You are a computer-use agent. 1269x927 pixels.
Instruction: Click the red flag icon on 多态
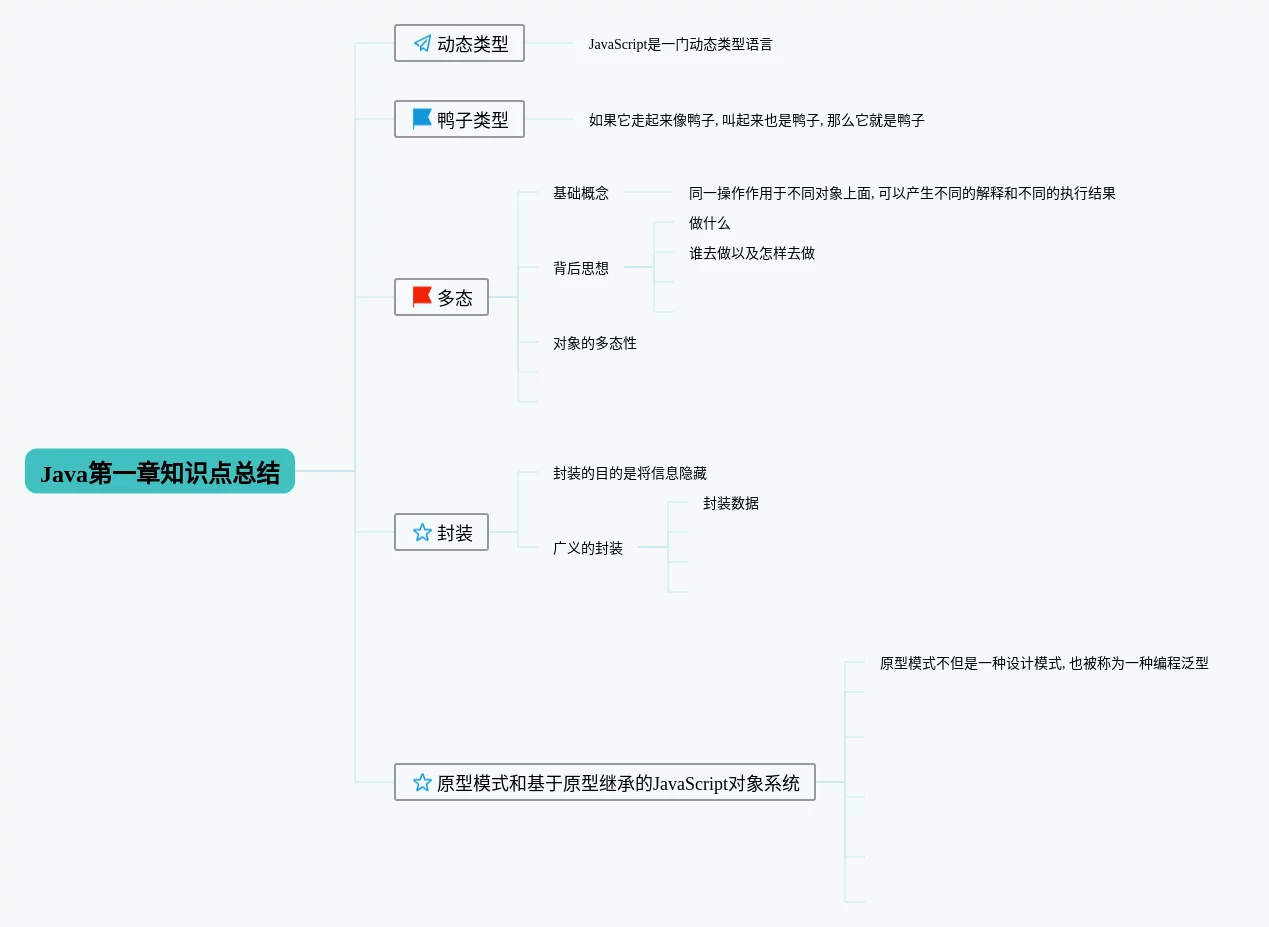422,297
